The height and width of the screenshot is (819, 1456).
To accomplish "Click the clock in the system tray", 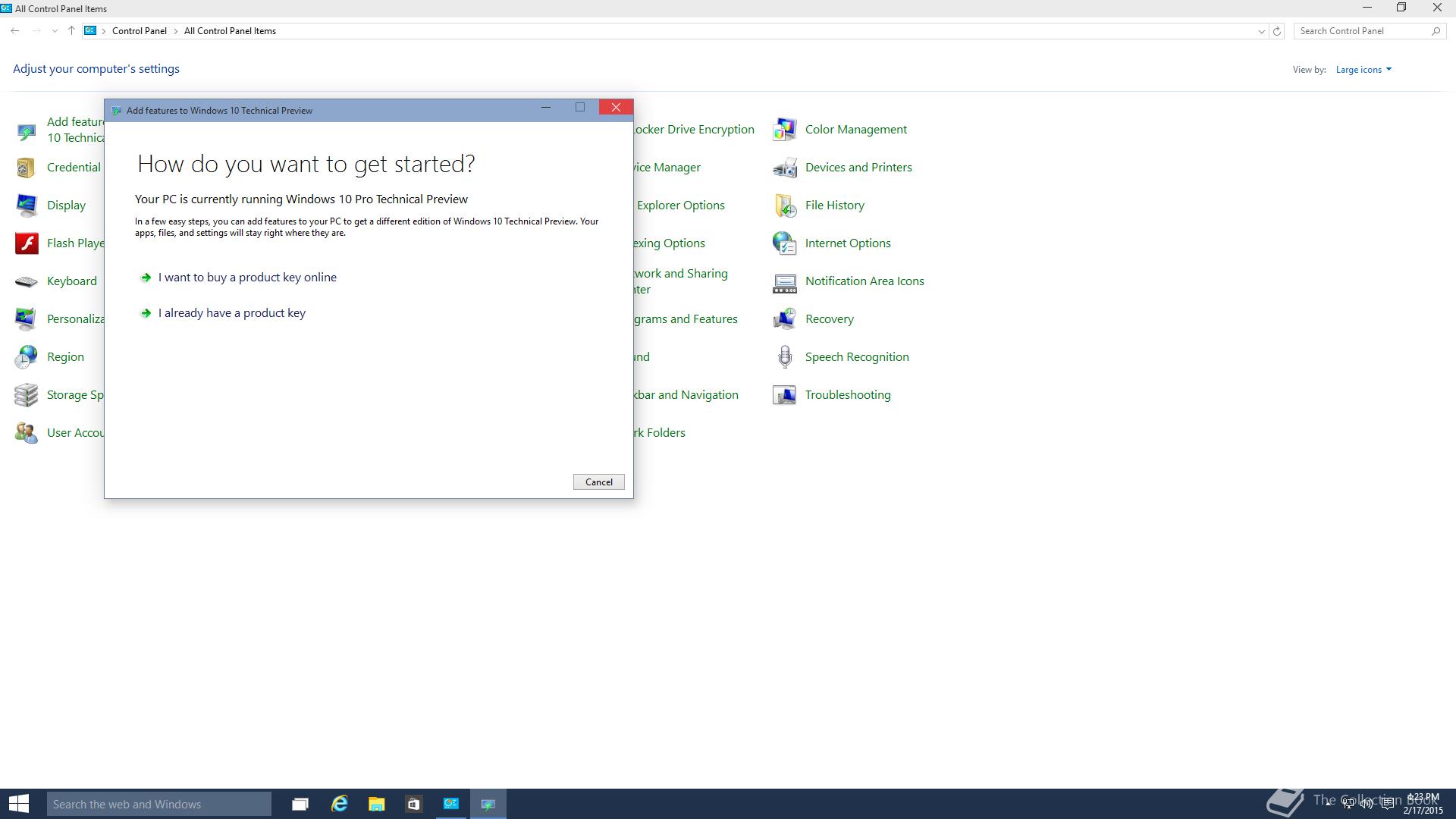I will (1423, 804).
